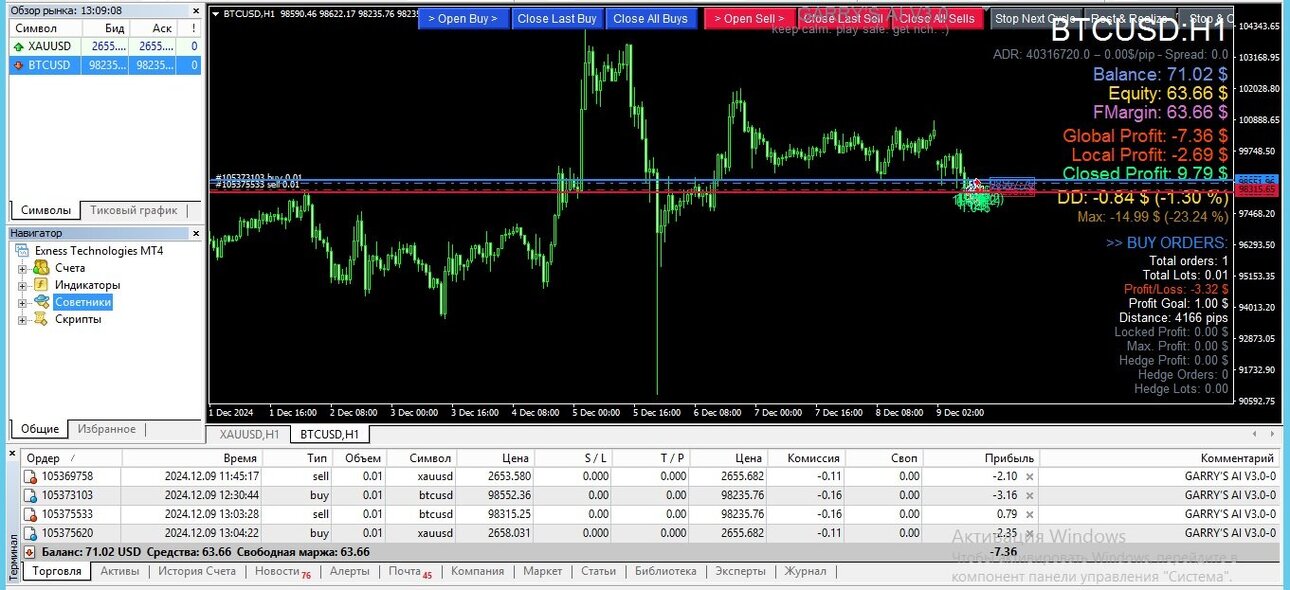Click the Индикаторы indicators icon

[41, 285]
